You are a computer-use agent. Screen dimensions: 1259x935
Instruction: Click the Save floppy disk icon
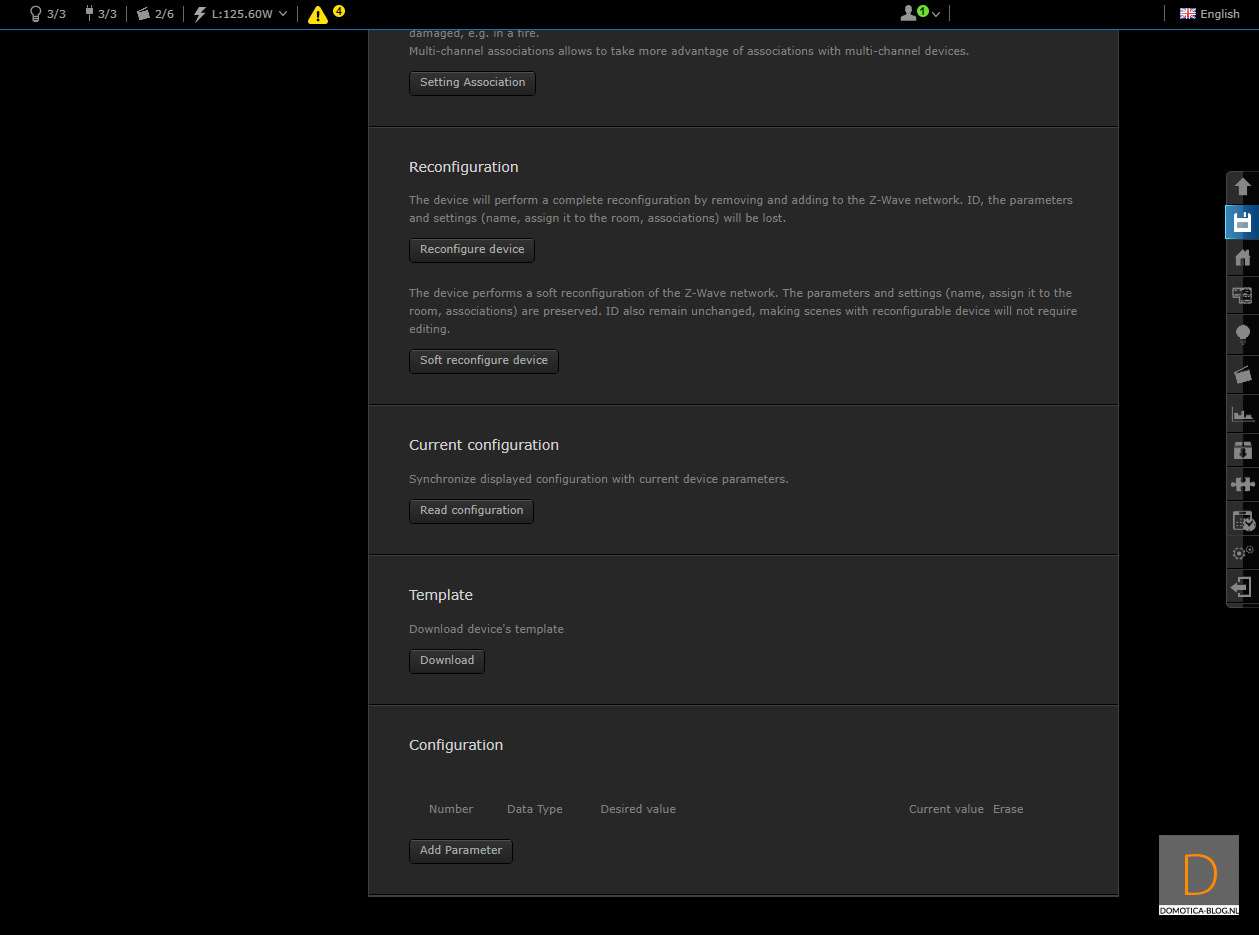point(1242,222)
